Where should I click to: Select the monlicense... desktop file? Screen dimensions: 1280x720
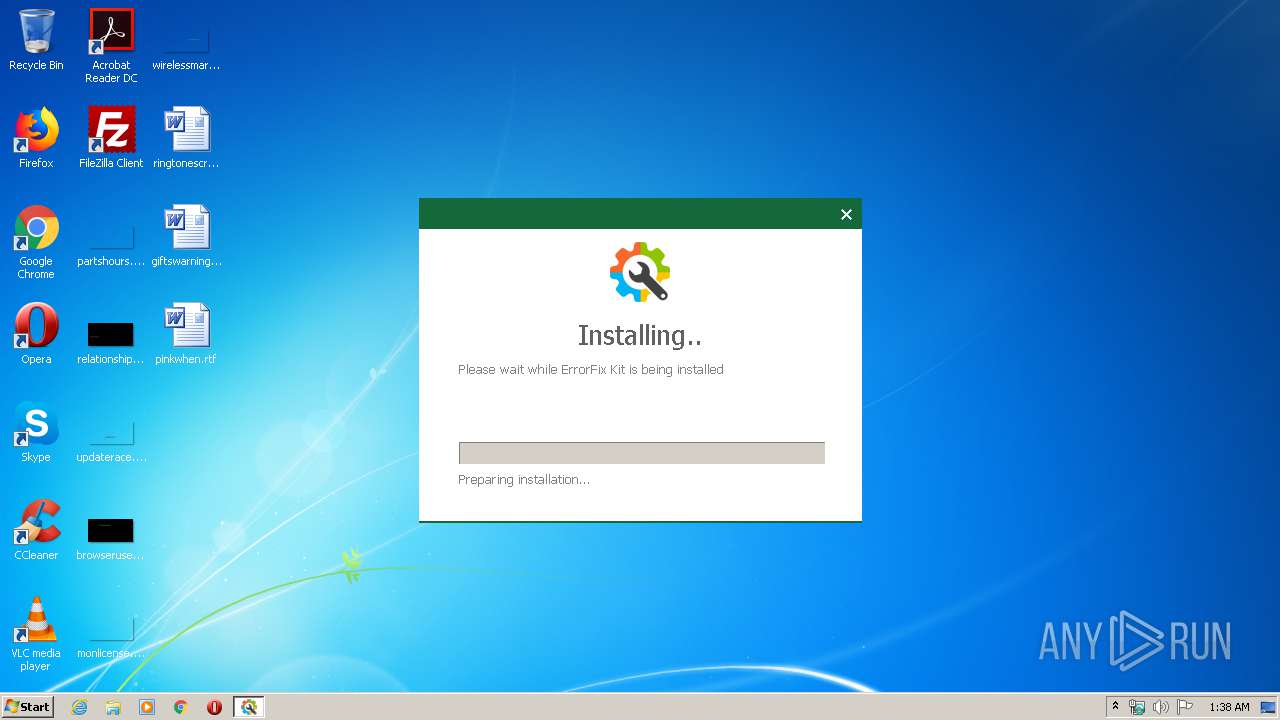click(111, 638)
